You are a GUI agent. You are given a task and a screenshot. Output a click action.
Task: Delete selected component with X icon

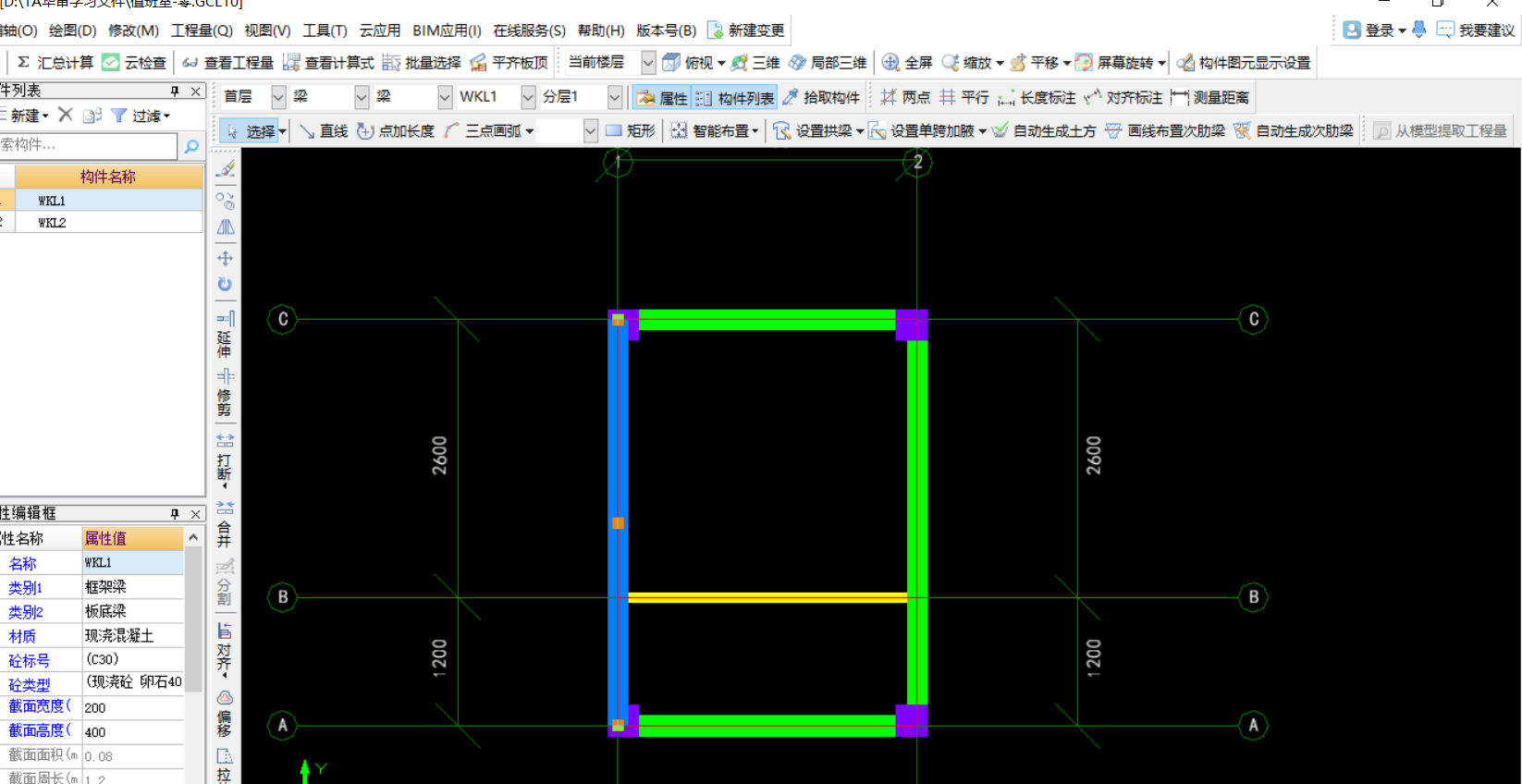click(65, 115)
